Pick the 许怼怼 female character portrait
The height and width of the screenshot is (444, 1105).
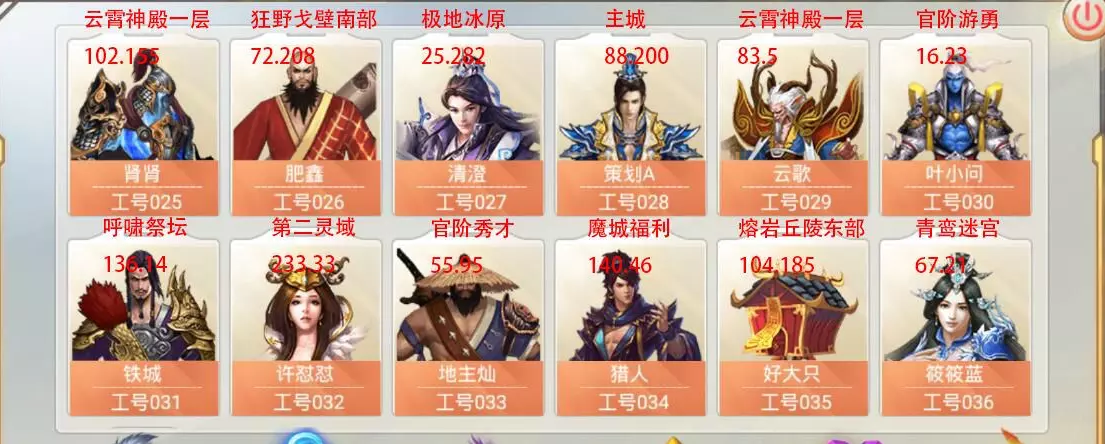[306, 302]
